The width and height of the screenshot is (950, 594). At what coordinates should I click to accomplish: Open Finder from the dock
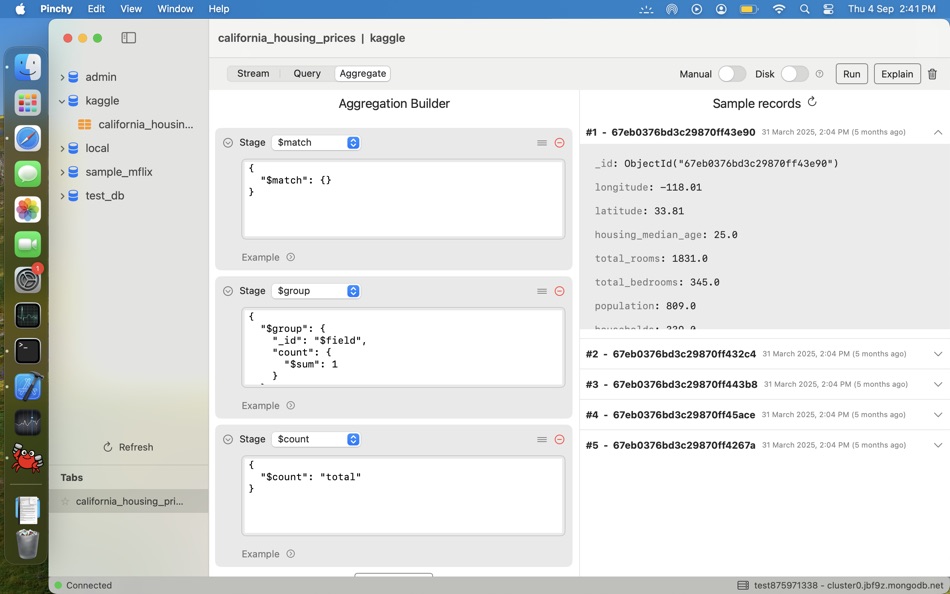pyautogui.click(x=28, y=67)
